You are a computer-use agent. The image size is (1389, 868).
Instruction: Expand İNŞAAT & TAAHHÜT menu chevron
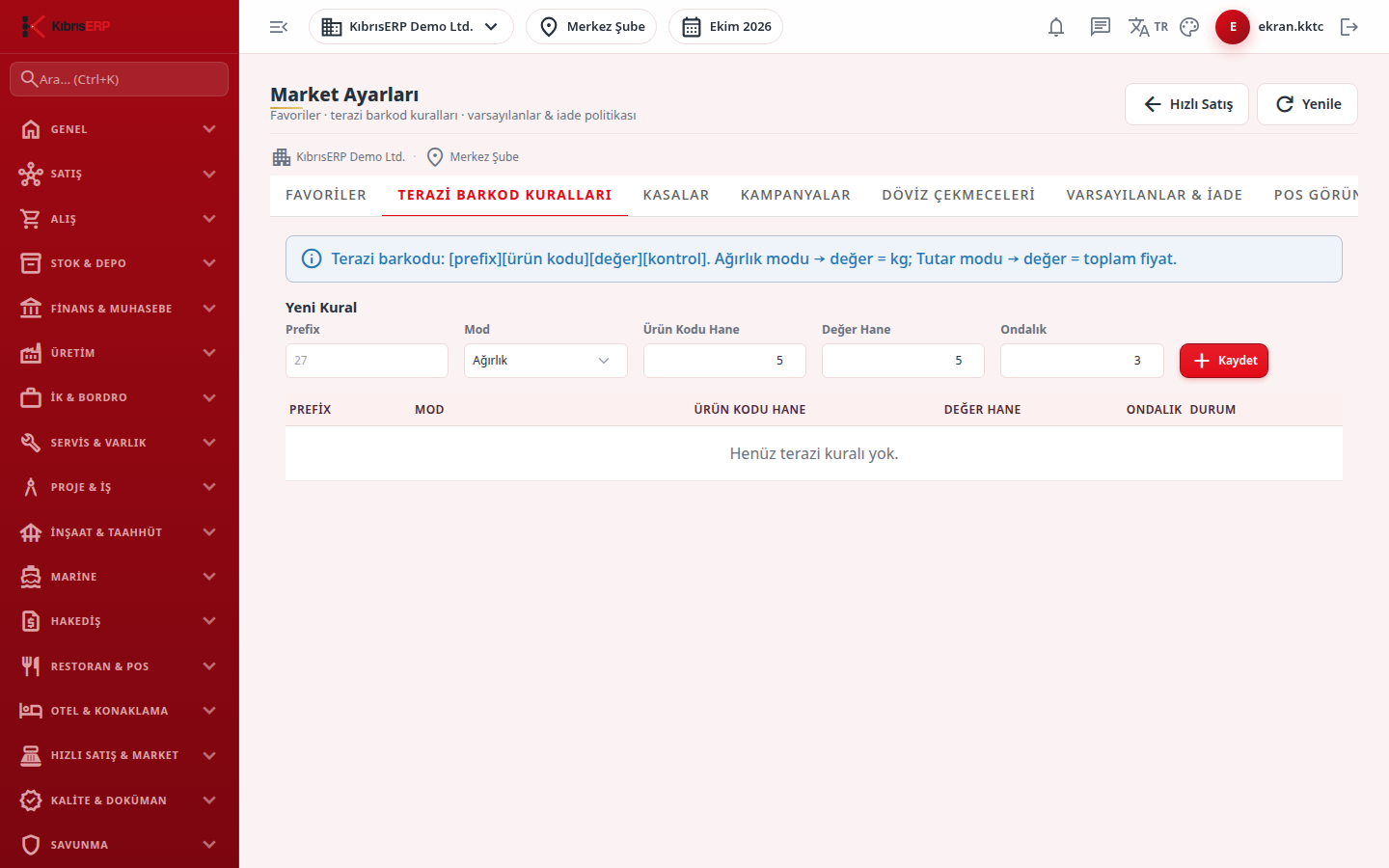pos(209,532)
